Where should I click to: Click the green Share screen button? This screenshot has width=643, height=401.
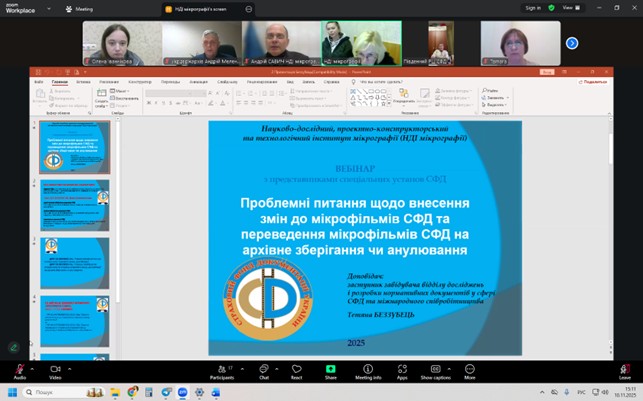(330, 370)
